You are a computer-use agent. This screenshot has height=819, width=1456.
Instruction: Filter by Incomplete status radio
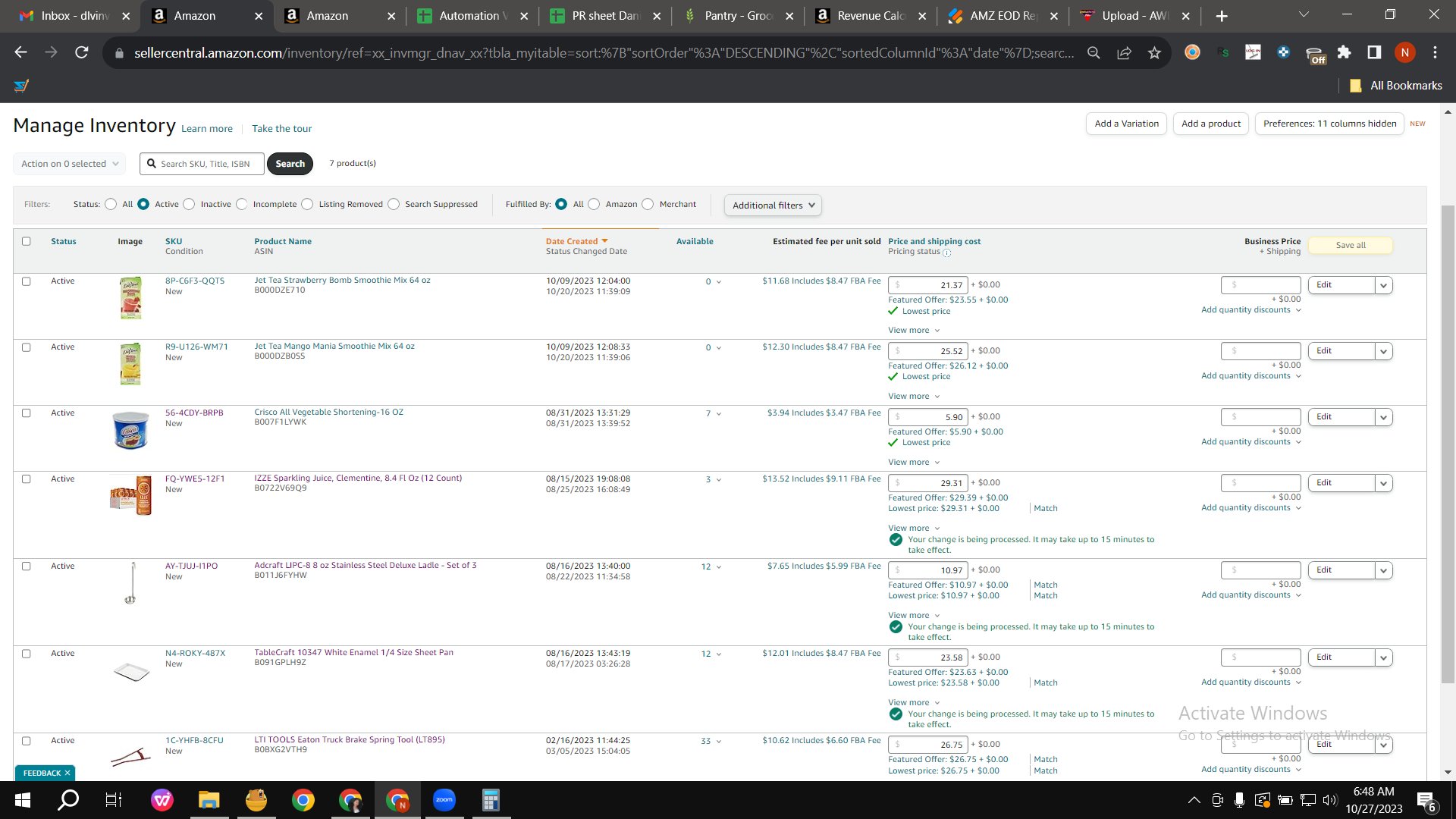[241, 204]
